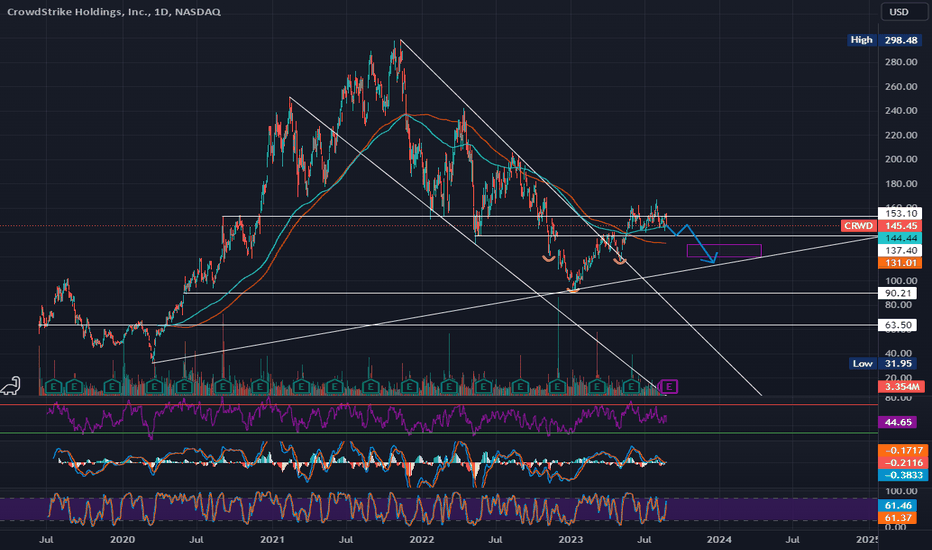Click the 1D interval in the title
The height and width of the screenshot is (550, 932).
tap(161, 11)
